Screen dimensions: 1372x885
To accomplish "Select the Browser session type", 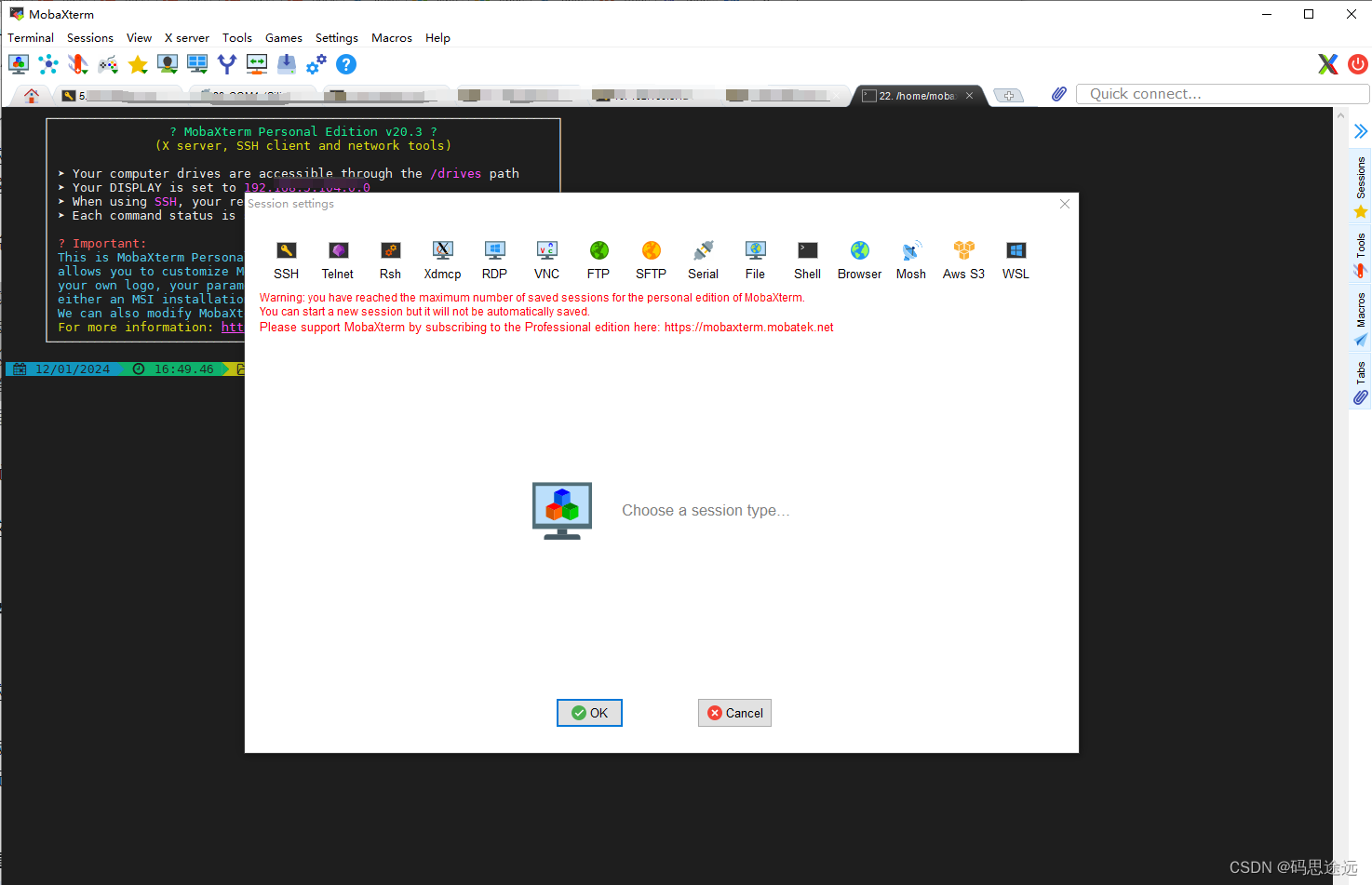I will tap(860, 261).
